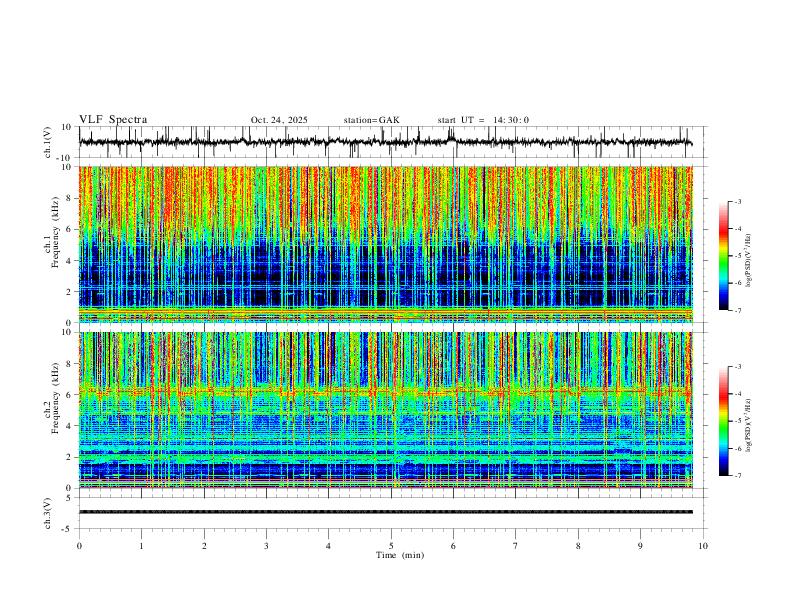
Task: Click the time axis tick label "10"
Action: pyautogui.click(x=703, y=546)
